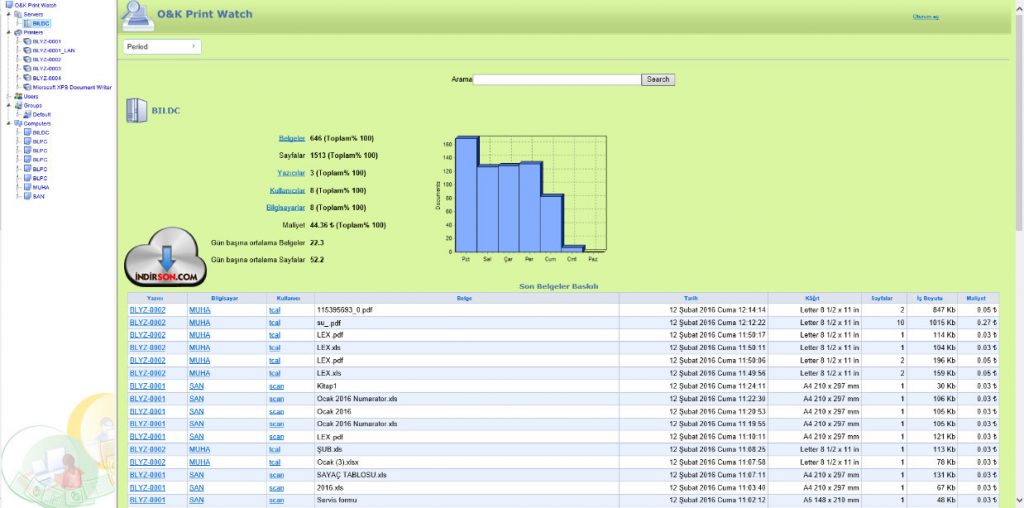The height and width of the screenshot is (508, 1024).
Task: Select SAN computer in the tree
Action: [39, 197]
